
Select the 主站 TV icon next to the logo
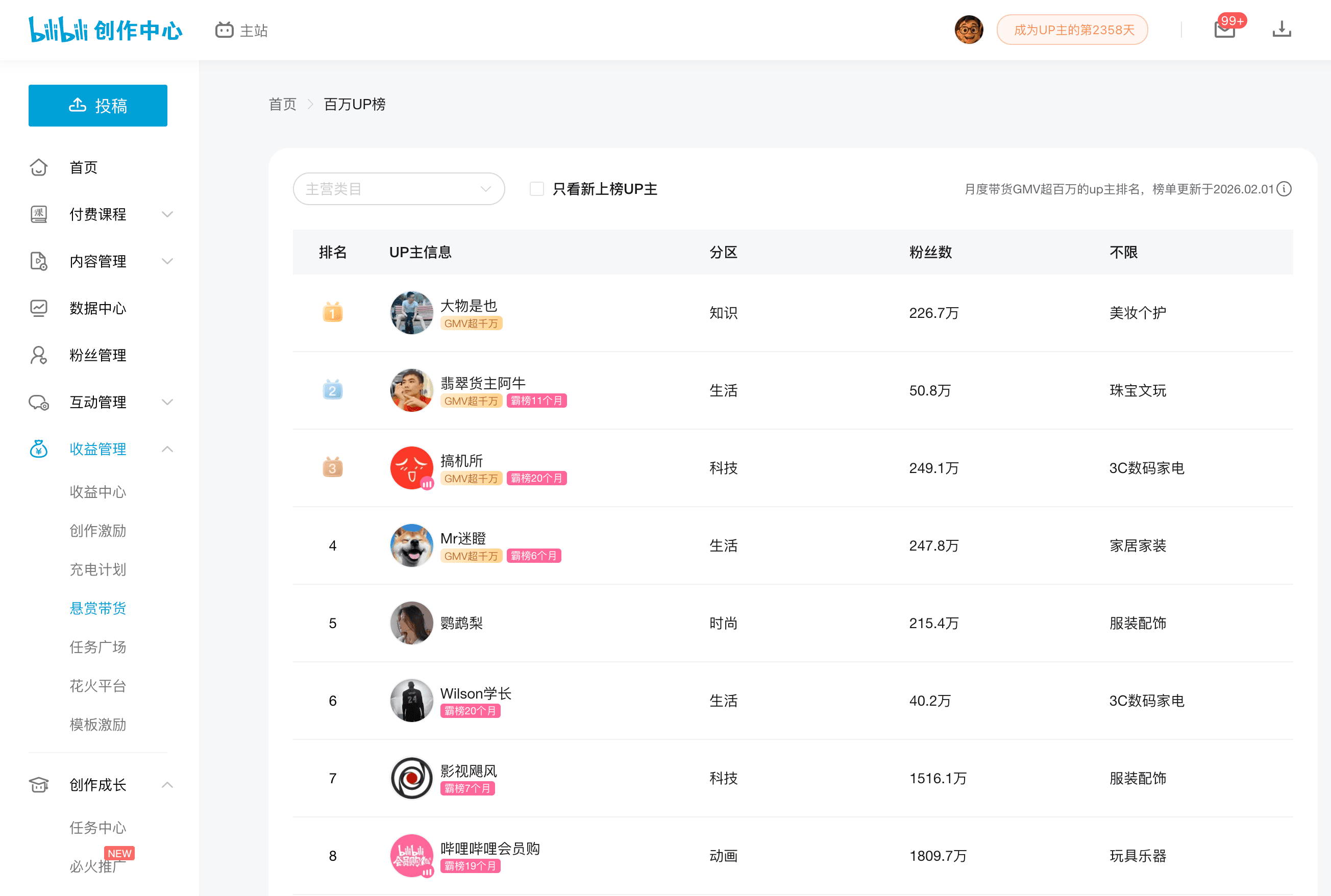click(x=225, y=29)
